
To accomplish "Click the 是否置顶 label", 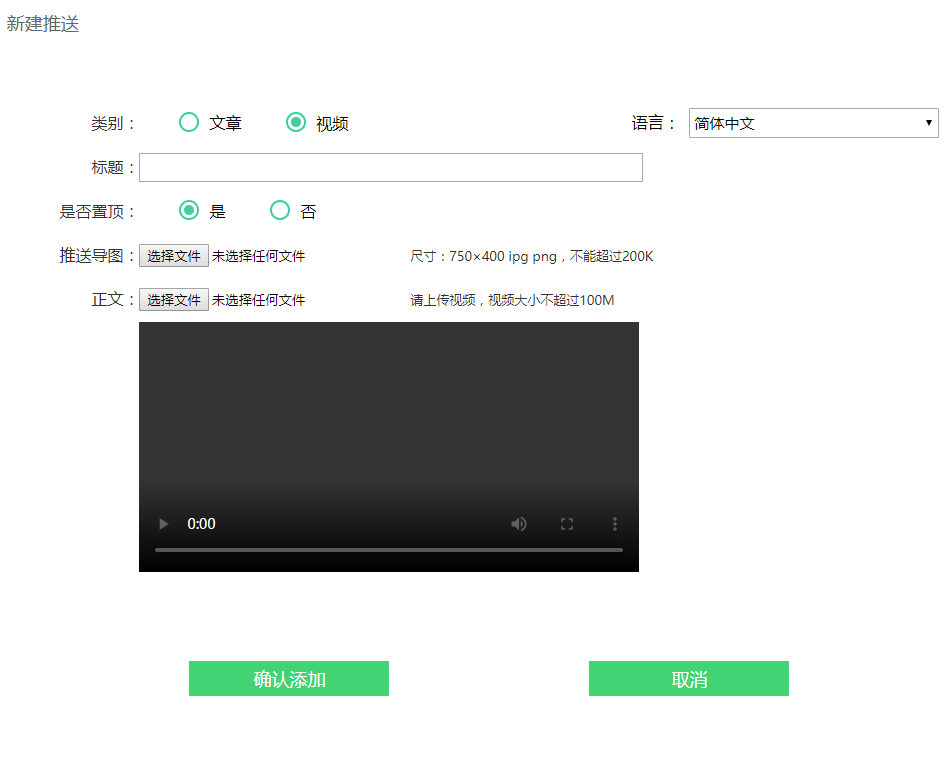I will point(97,211).
